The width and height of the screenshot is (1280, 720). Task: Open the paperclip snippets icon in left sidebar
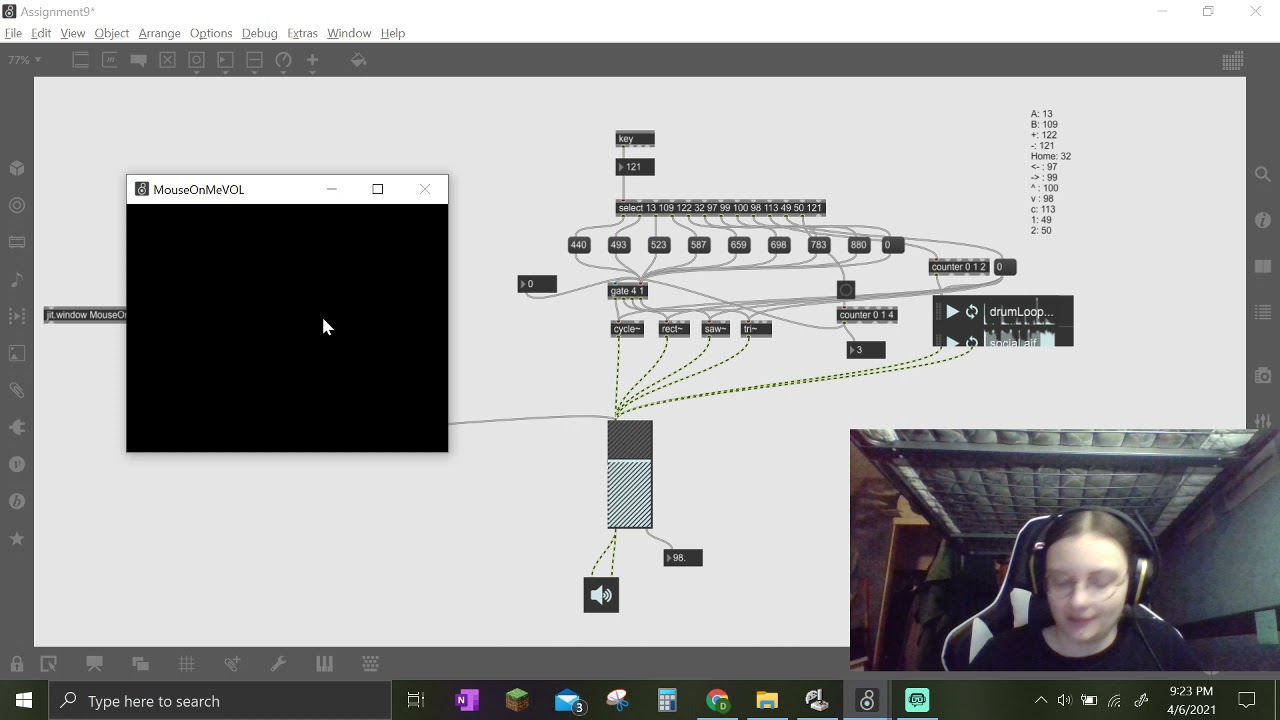[17, 390]
